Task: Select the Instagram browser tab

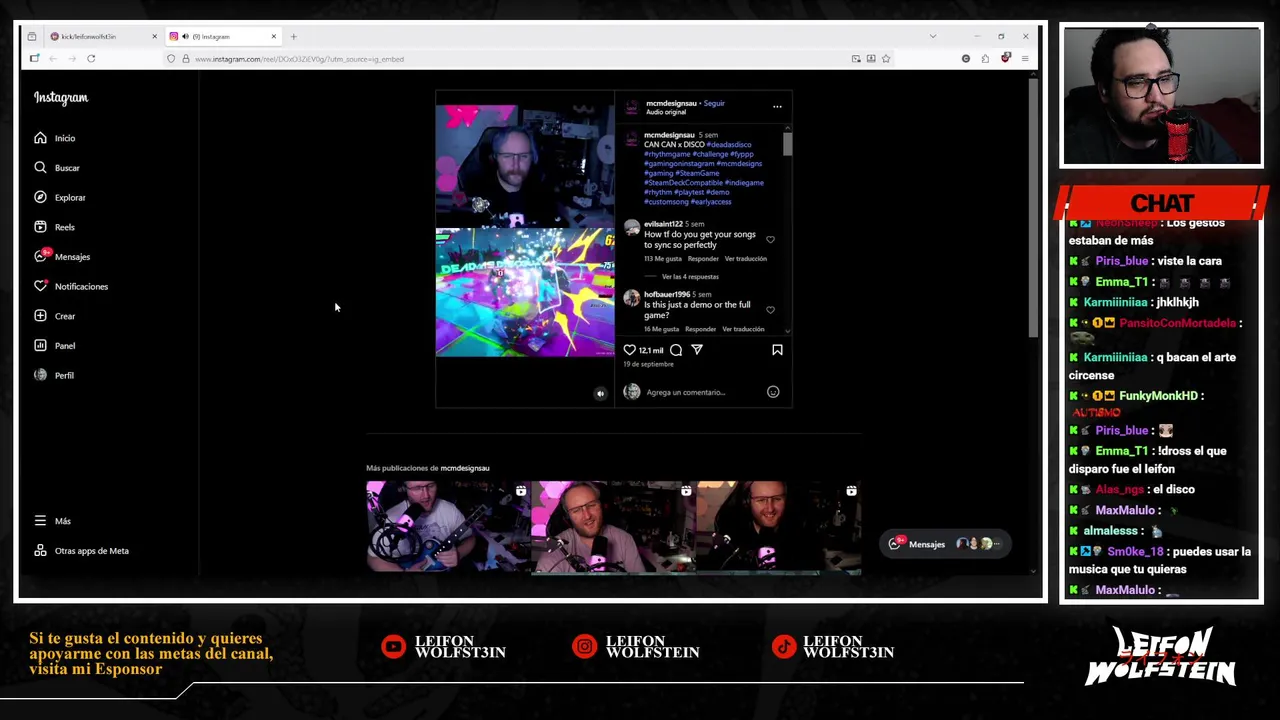Action: click(x=222, y=37)
